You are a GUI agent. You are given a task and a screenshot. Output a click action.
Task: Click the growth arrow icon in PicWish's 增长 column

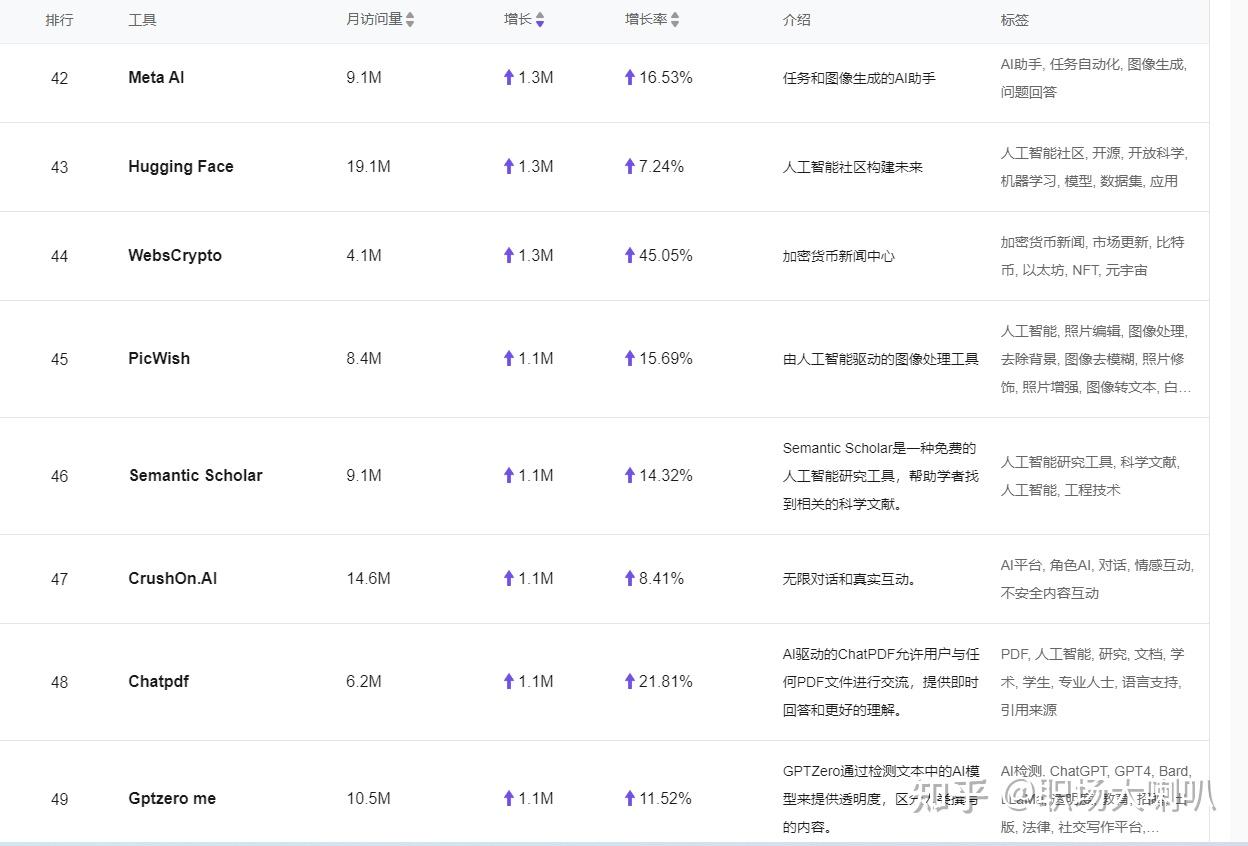click(509, 358)
